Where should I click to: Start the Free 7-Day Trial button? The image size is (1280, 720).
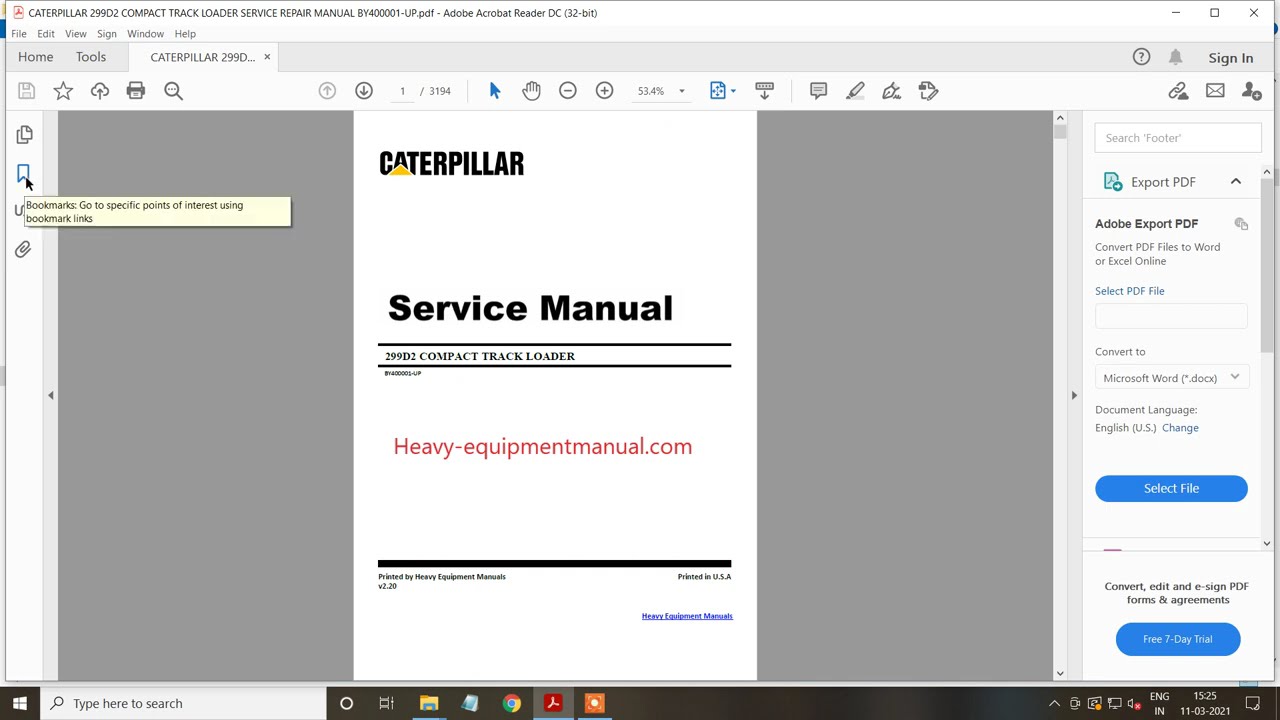(1178, 639)
